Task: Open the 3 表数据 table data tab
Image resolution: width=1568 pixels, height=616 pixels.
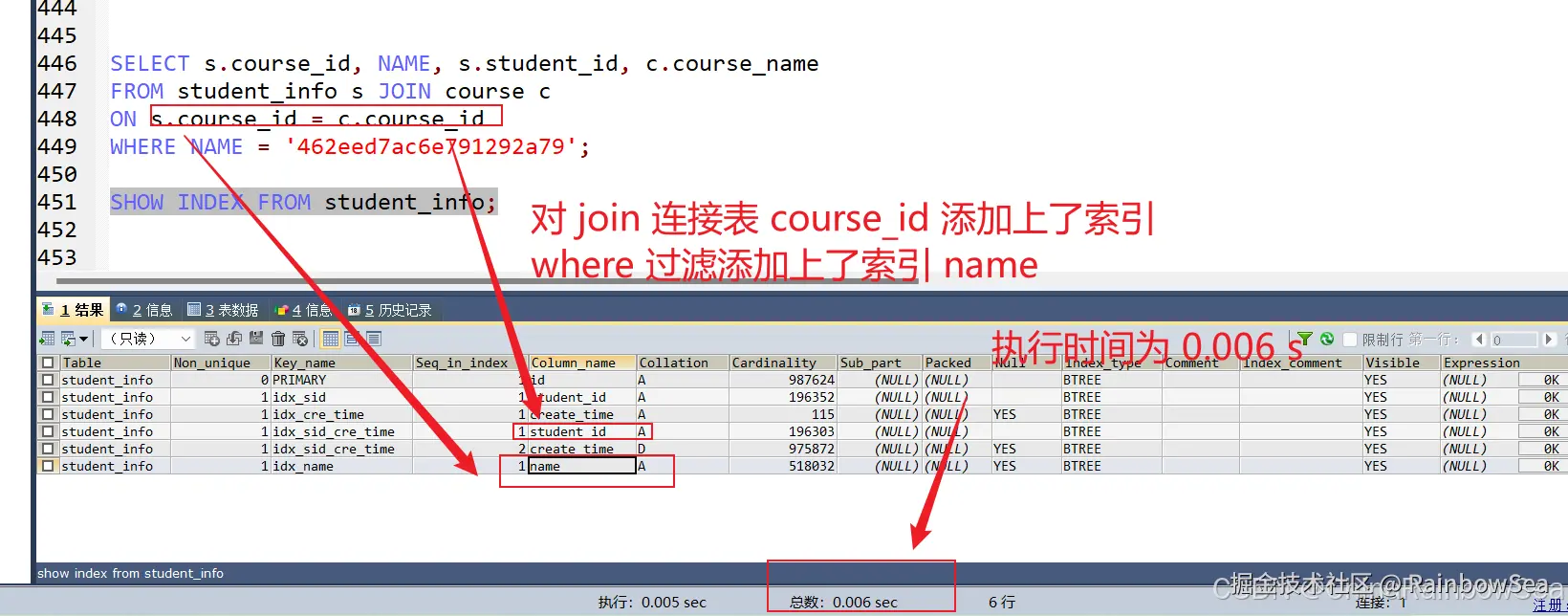Action: [223, 310]
